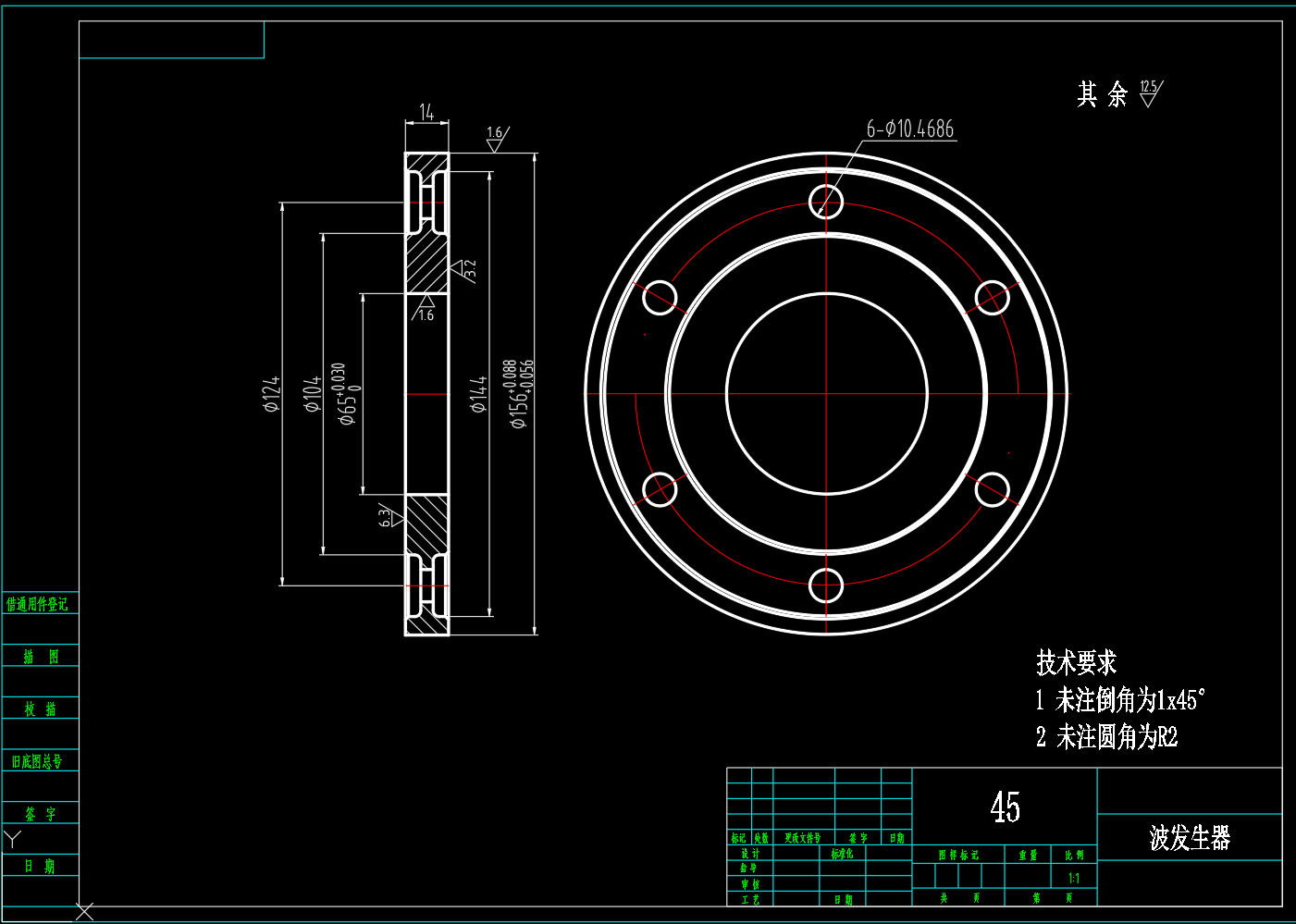Click the width dimension 14
Image resolution: width=1296 pixels, height=924 pixels.
click(426, 113)
